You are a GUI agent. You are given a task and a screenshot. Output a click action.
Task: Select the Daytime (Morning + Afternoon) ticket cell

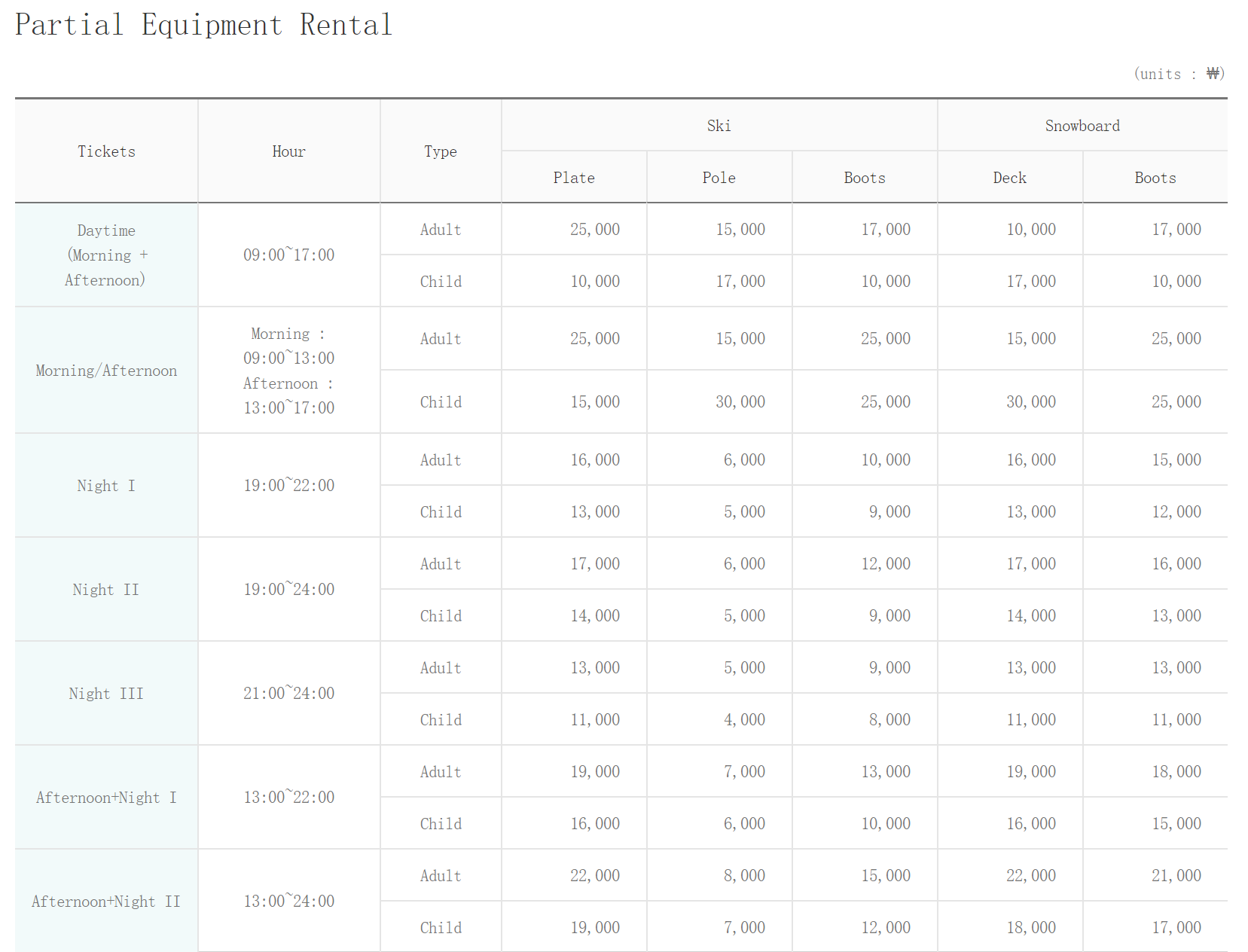[x=106, y=255]
